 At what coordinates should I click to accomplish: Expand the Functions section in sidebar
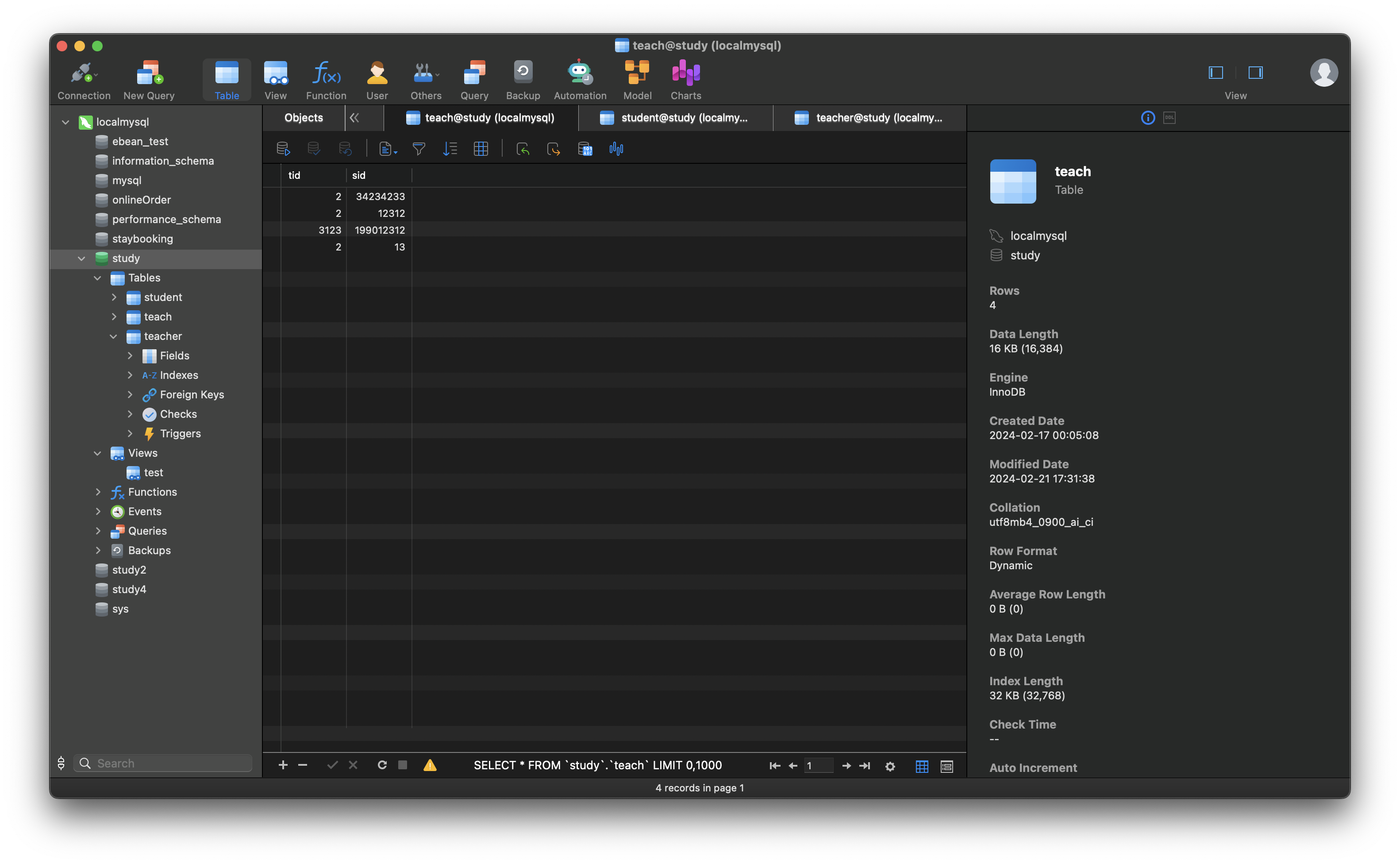coord(97,491)
